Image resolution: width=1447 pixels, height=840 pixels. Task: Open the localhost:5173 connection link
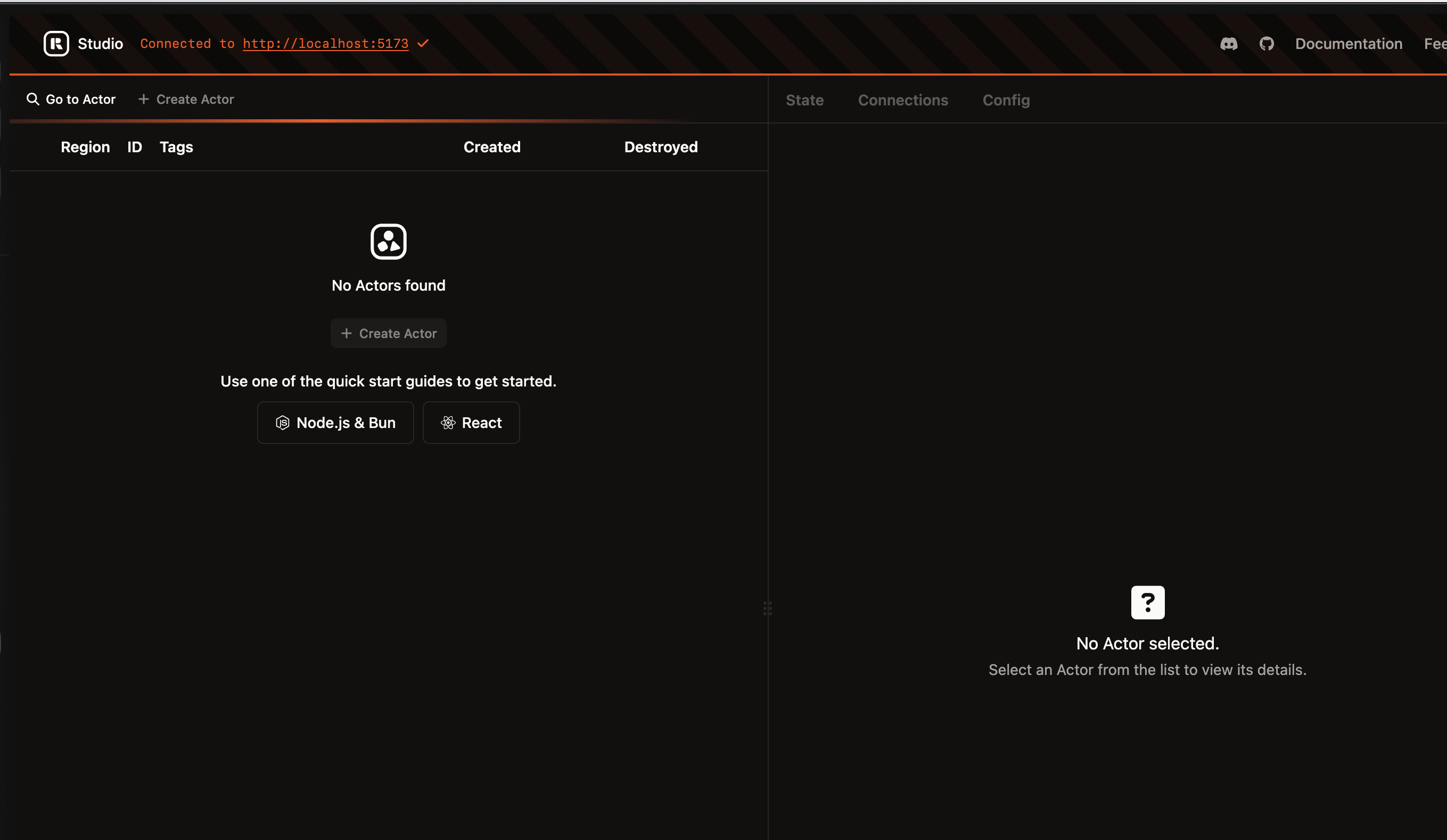(326, 44)
